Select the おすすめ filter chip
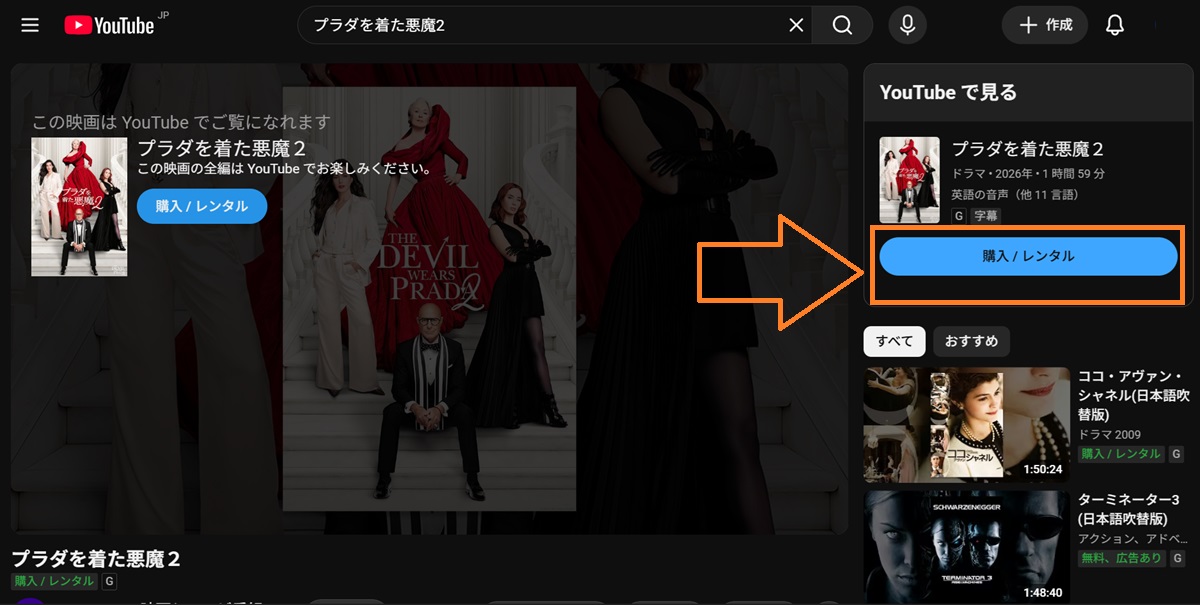Viewport: 1200px width, 605px height. coord(972,341)
